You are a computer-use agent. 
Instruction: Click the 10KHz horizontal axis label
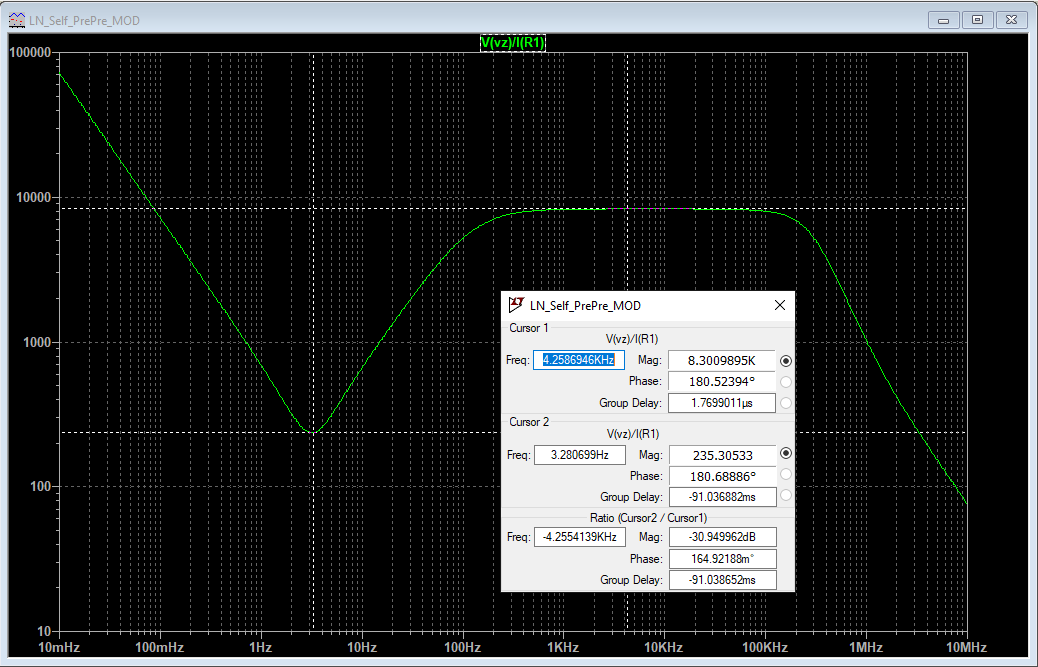click(664, 647)
